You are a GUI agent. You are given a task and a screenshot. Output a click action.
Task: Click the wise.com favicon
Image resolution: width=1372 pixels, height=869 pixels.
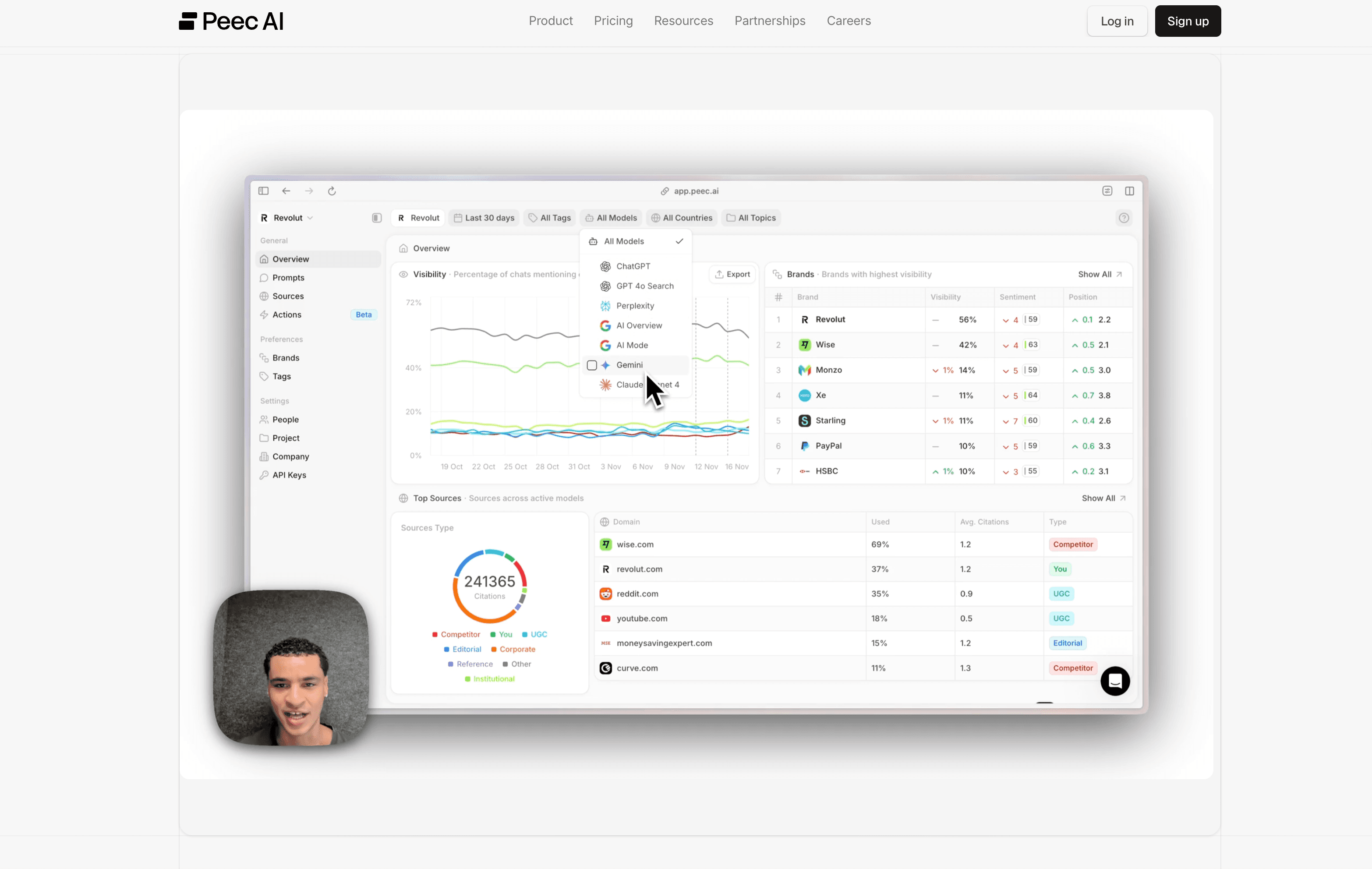(x=606, y=544)
